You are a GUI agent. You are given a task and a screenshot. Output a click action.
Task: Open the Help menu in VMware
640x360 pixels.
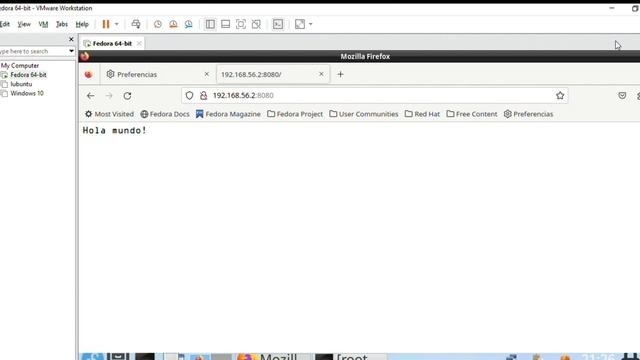(x=82, y=24)
